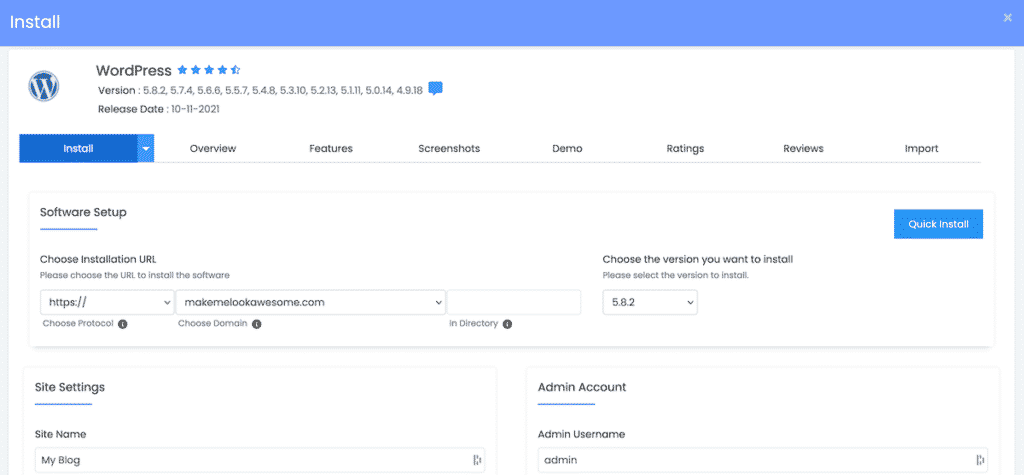Image resolution: width=1024 pixels, height=475 pixels.
Task: Click the Admin Username field containing admin
Action: [763, 460]
